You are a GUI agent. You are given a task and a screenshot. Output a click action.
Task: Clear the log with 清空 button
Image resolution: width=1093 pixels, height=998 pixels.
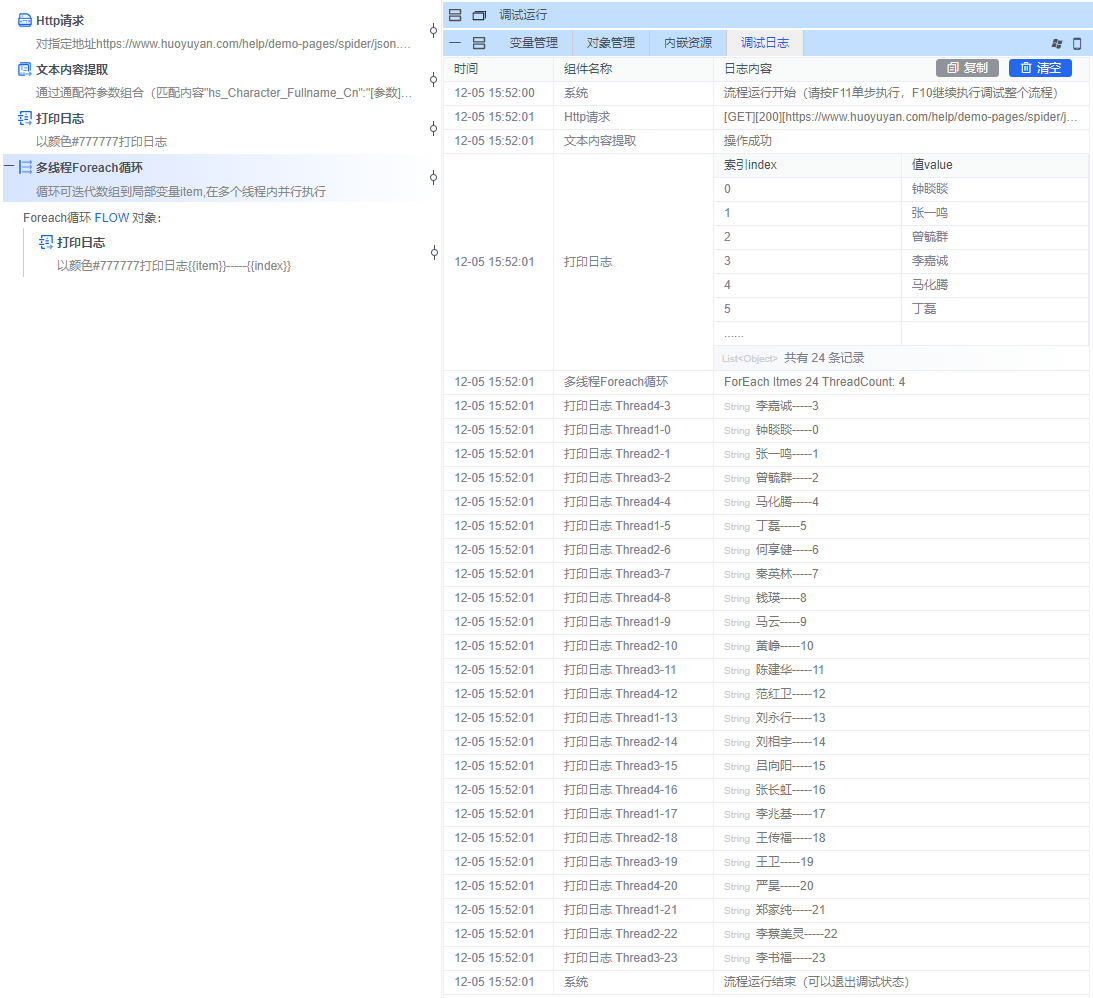point(1040,68)
